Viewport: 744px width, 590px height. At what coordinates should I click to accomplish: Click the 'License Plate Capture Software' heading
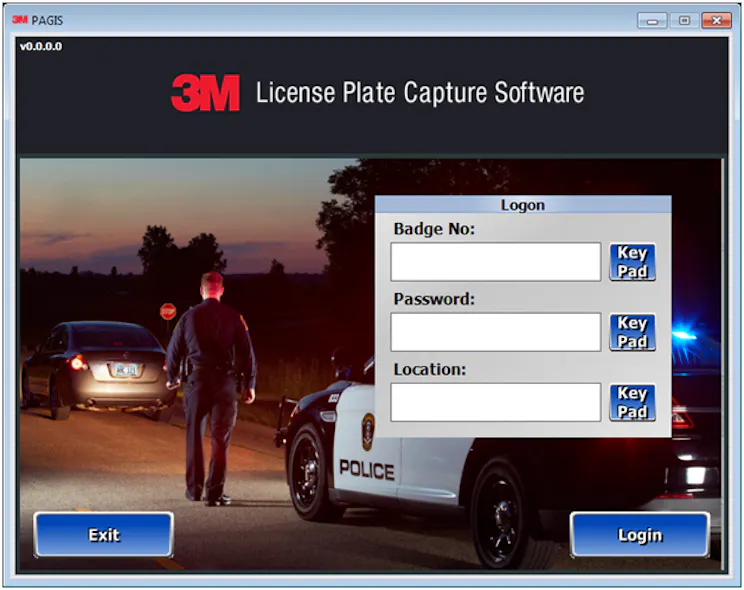420,93
